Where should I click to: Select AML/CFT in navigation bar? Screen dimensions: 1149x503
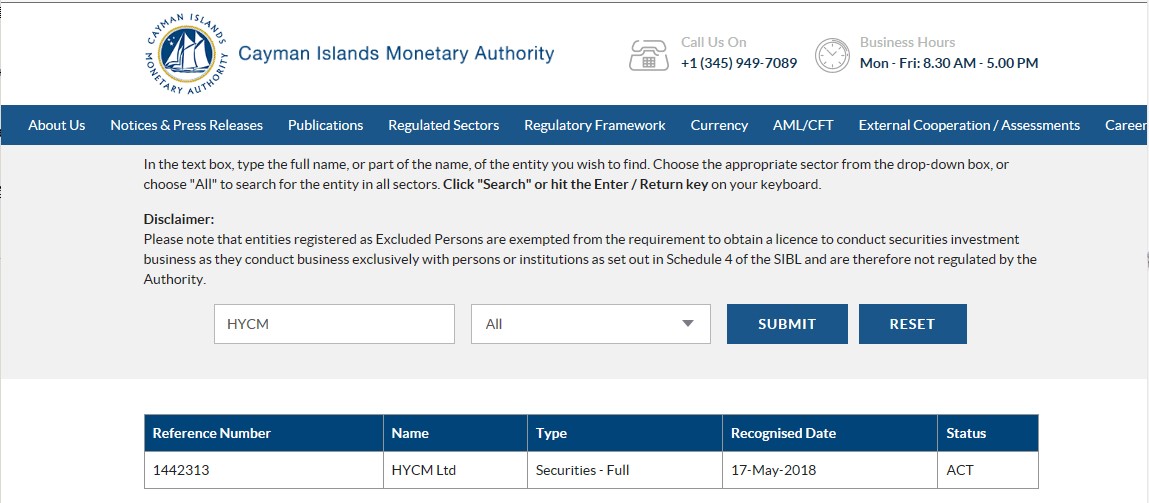tap(802, 125)
